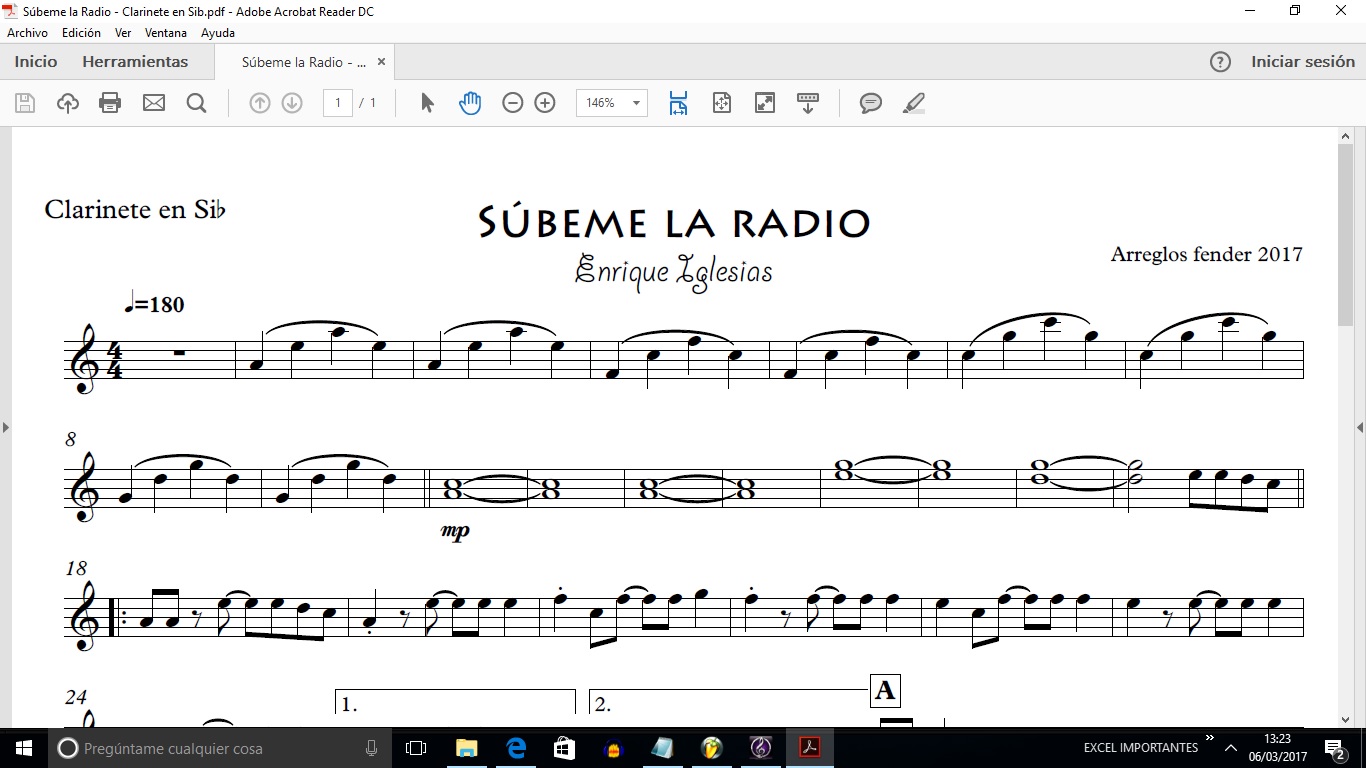Open the EXCEL IMPORTANTES taskbar toolbar chevron
1366x768 pixels.
[x=1210, y=740]
